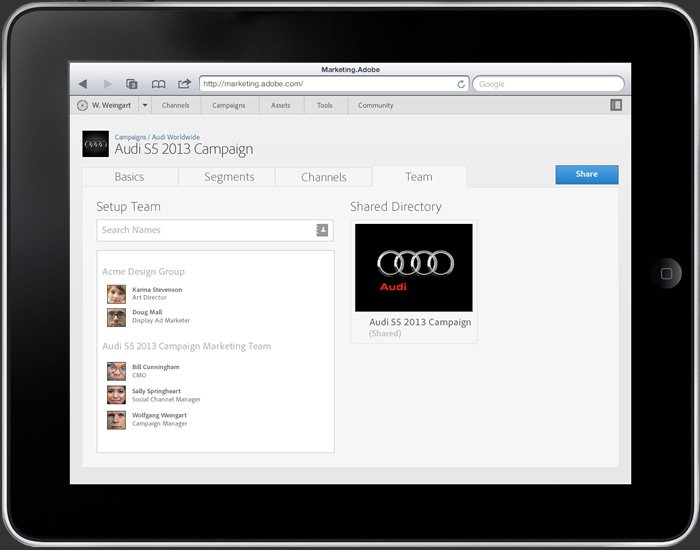The image size is (700, 550).
Task: Click the Audi logo next to campaign title
Action: (96, 144)
